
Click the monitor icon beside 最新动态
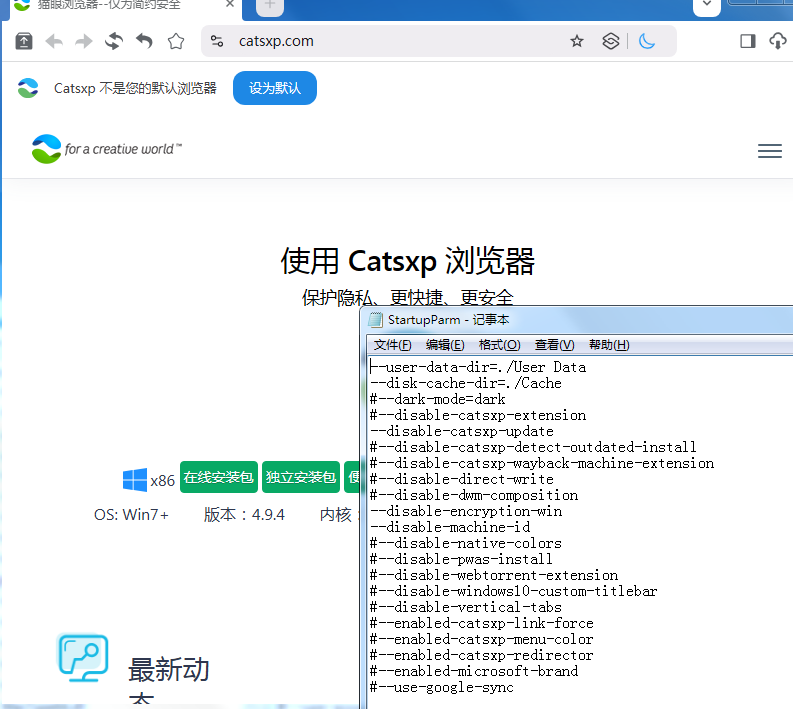pyautogui.click(x=83, y=657)
